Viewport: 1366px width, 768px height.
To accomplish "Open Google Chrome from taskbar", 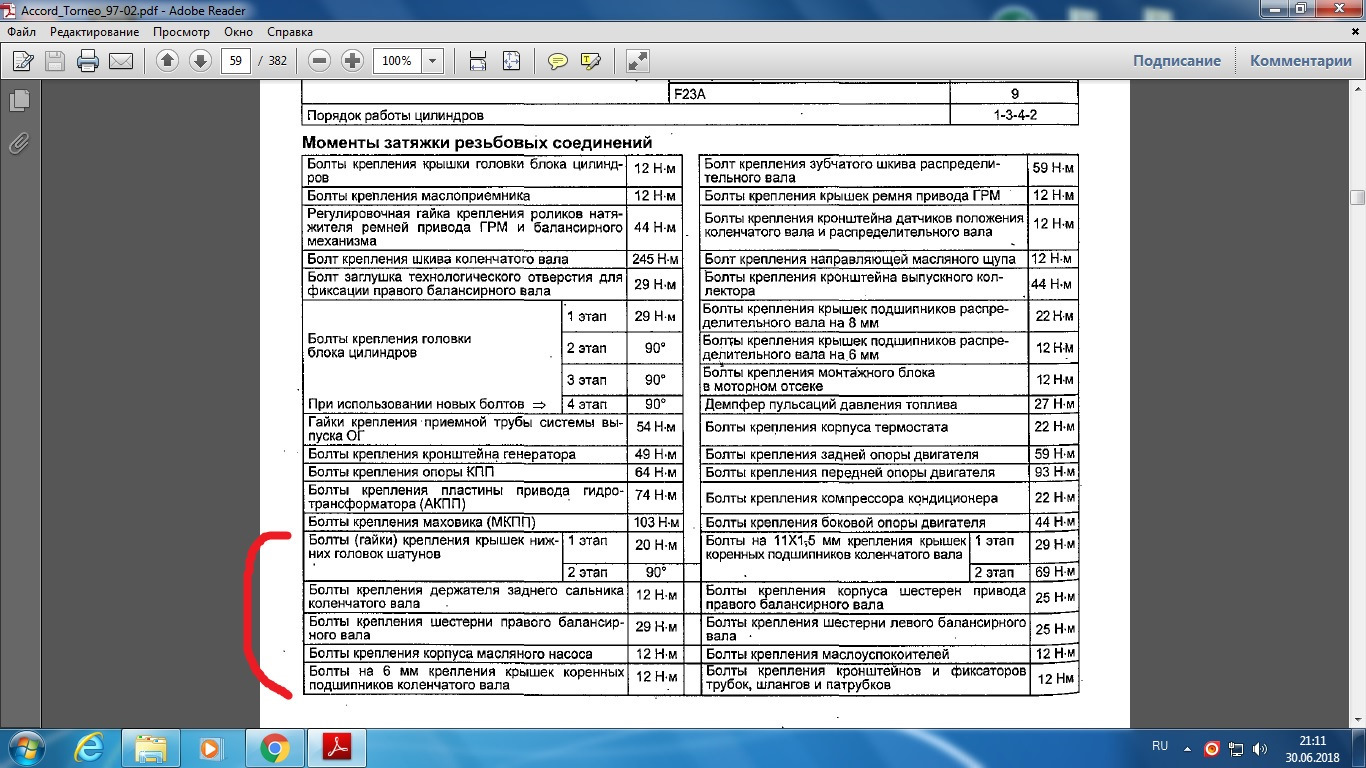I will click(x=275, y=747).
